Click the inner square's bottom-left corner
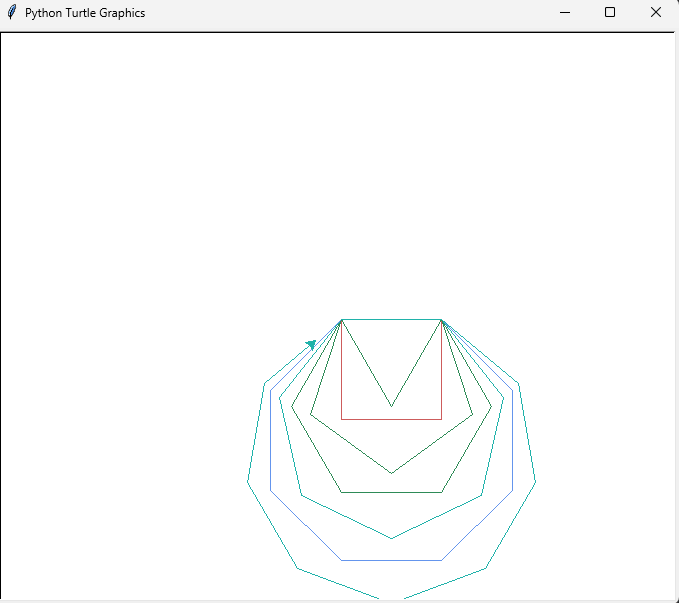Image resolution: width=679 pixels, height=603 pixels. coord(342,419)
